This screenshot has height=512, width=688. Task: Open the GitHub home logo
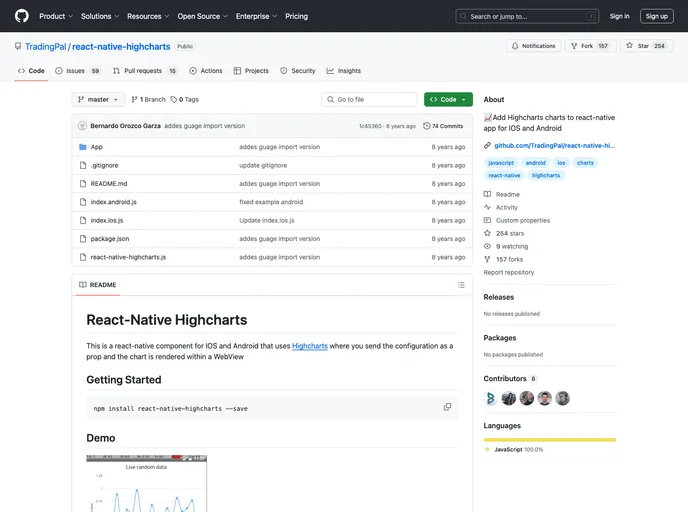22,16
